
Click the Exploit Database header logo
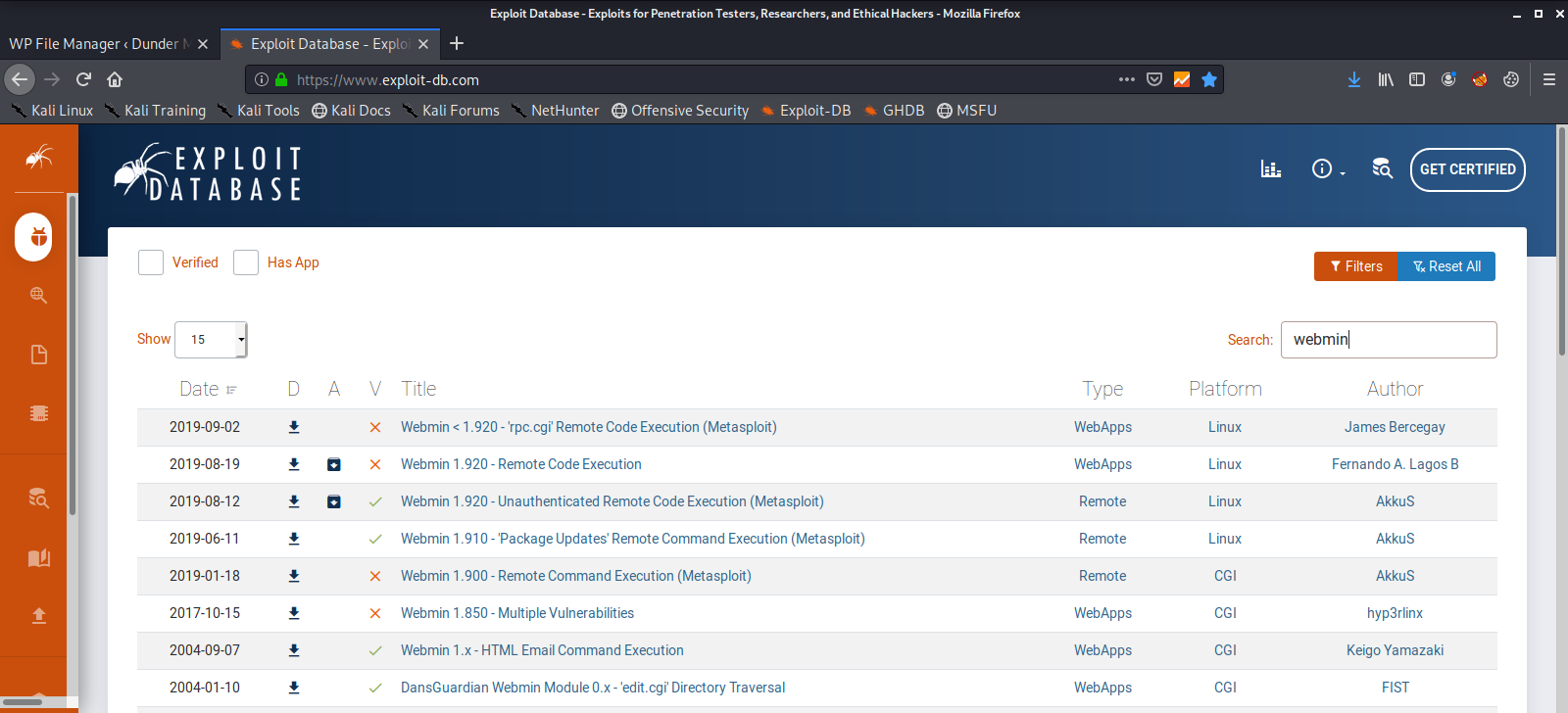[x=208, y=172]
